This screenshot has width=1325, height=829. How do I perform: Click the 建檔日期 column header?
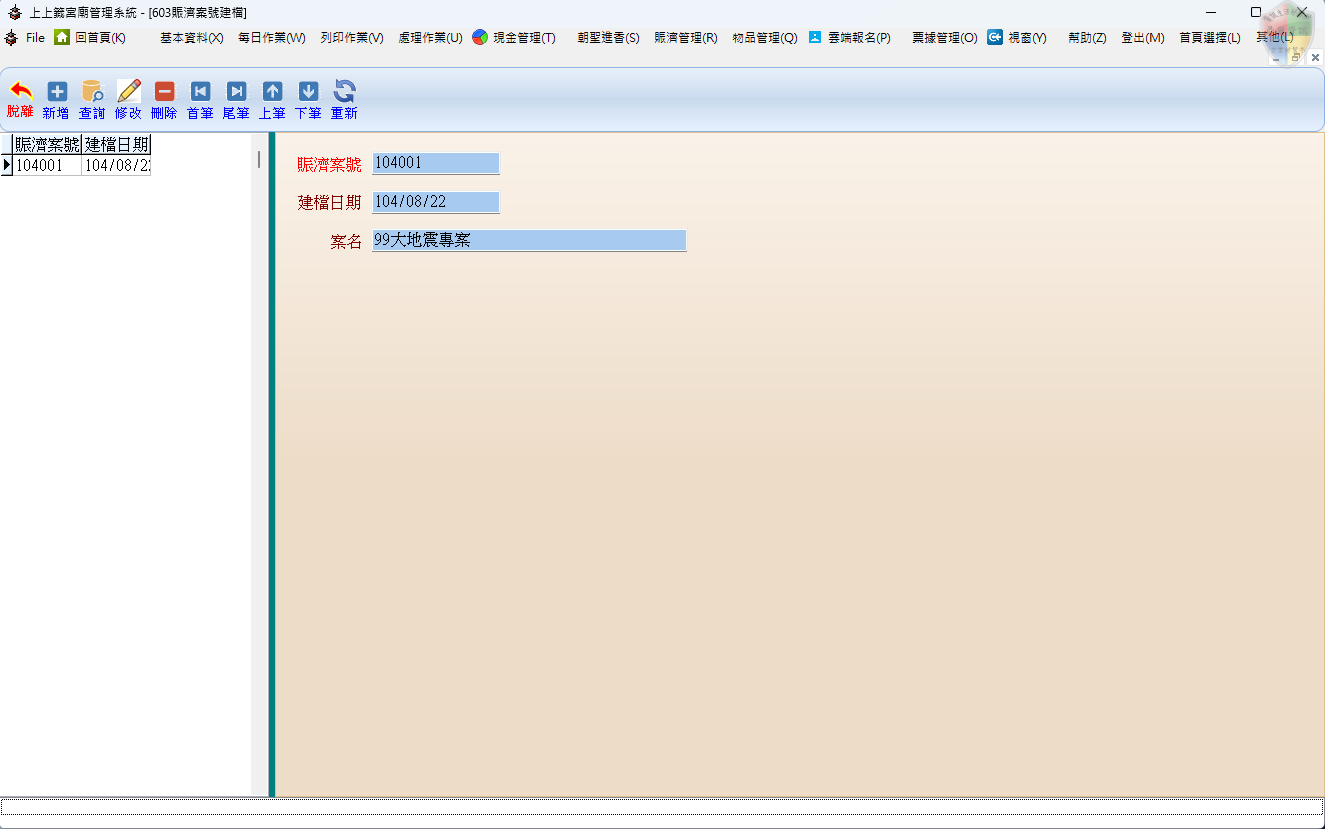coord(116,145)
